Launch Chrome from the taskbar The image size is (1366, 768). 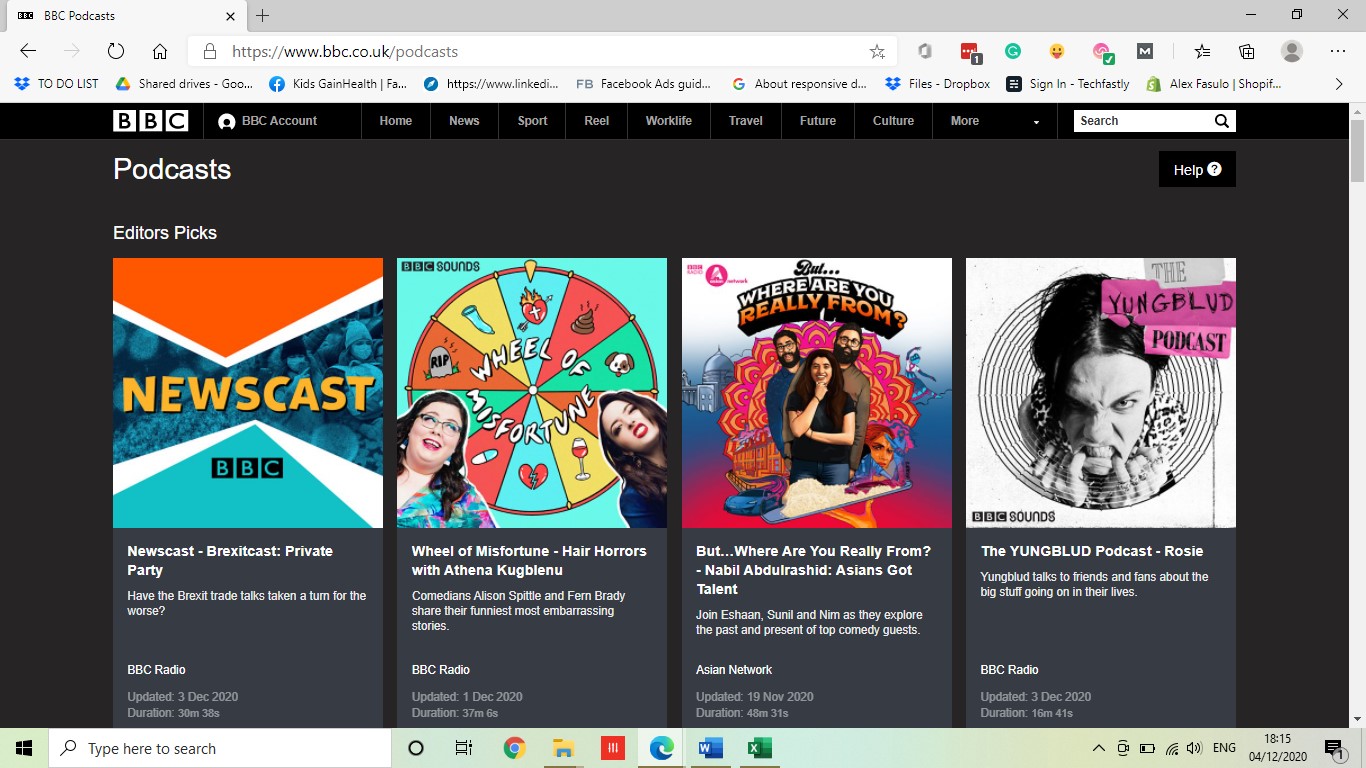click(x=514, y=748)
